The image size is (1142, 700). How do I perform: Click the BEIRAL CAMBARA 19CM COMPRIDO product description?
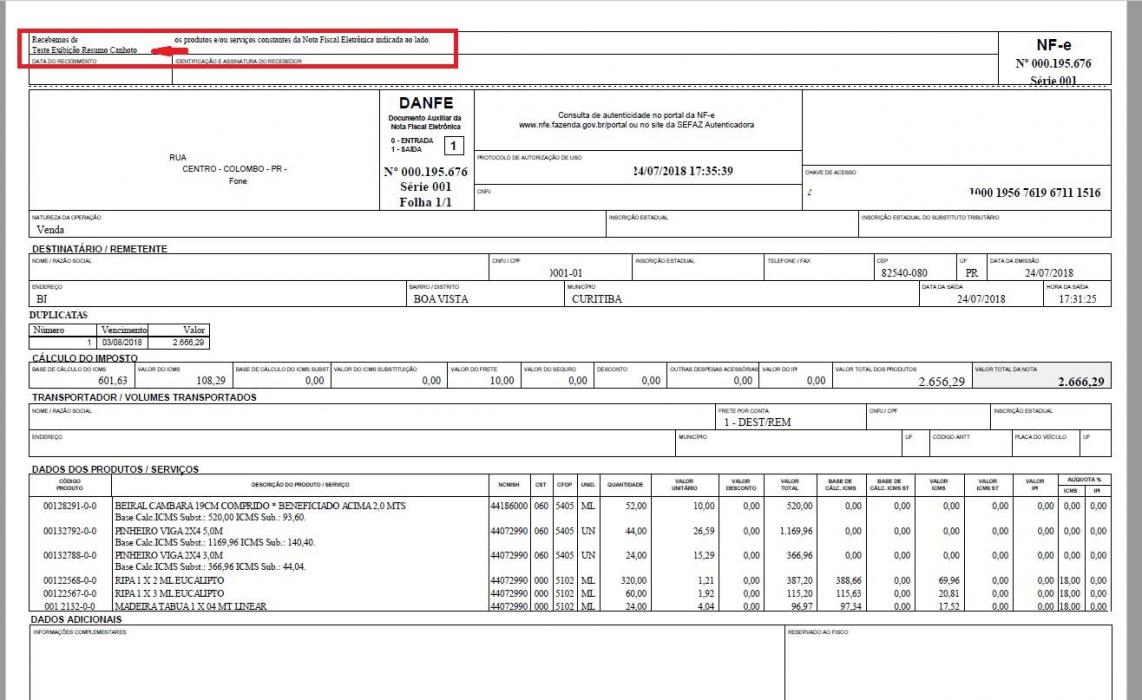[260, 506]
